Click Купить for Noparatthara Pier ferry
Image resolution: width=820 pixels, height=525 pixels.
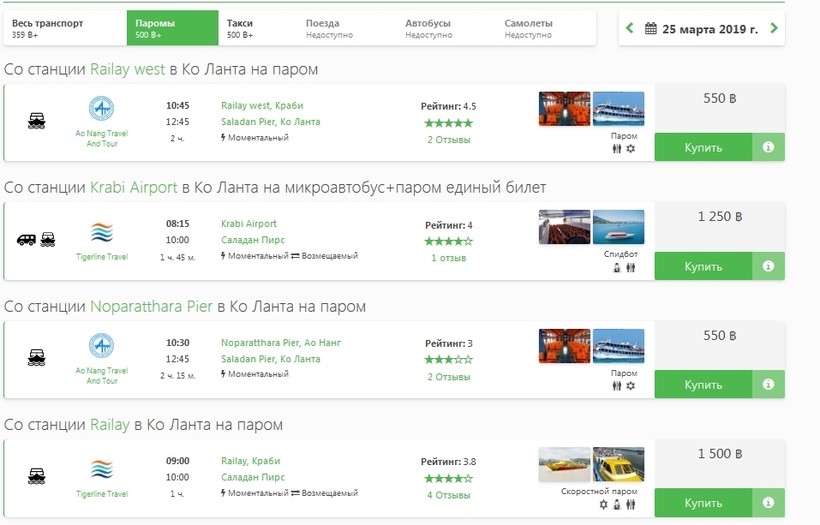click(703, 385)
